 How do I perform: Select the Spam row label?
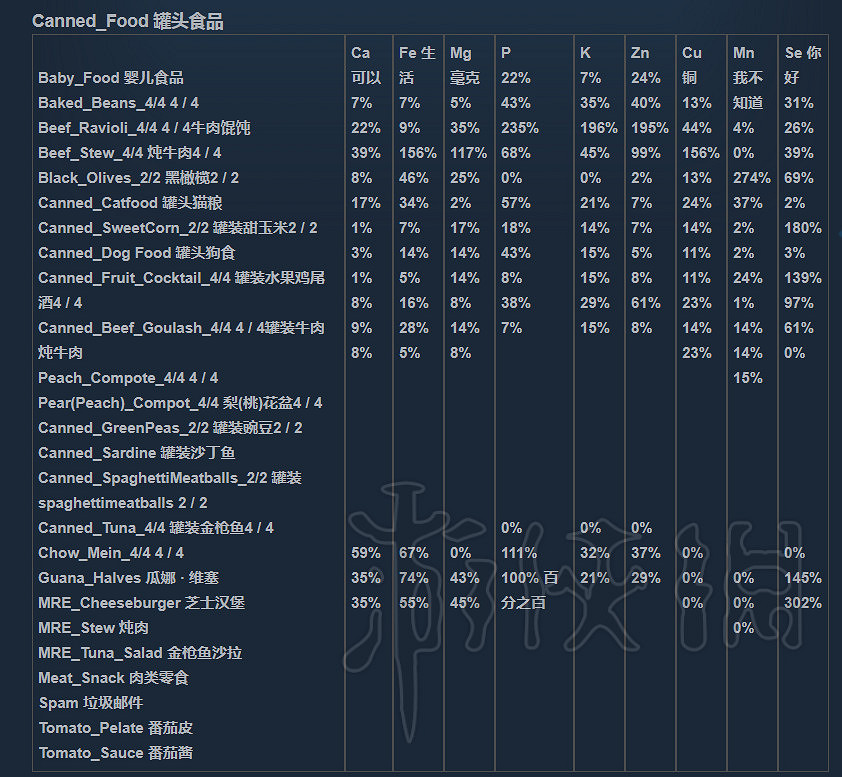(x=90, y=703)
